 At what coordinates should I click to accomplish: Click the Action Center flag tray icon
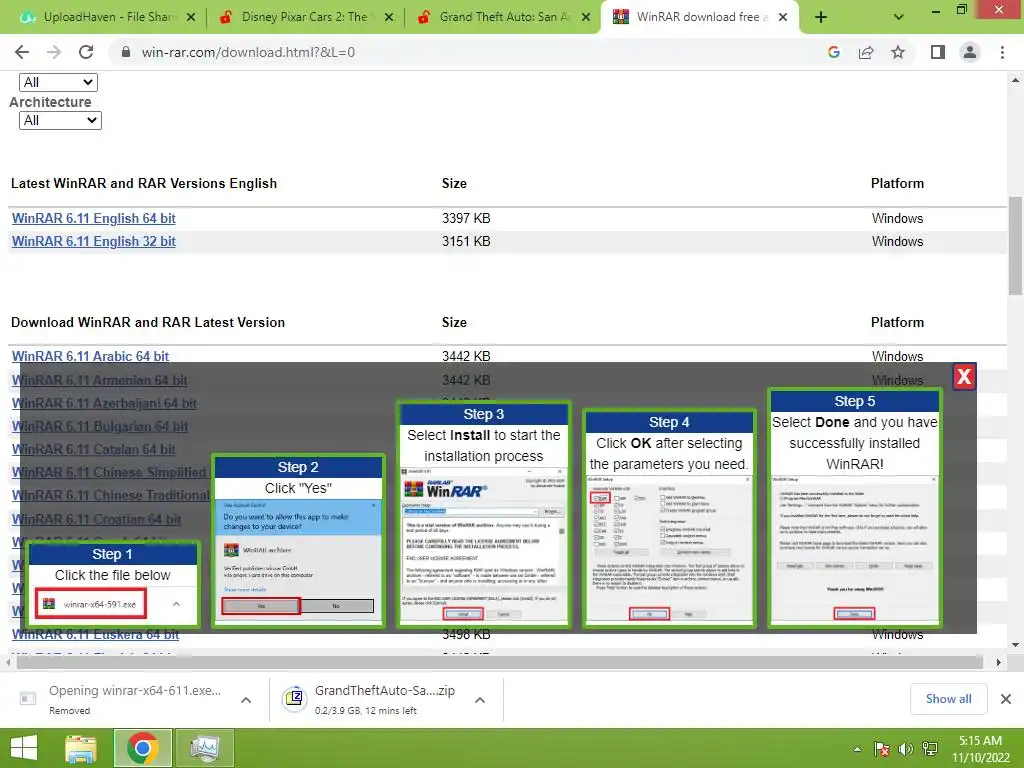pos(882,749)
